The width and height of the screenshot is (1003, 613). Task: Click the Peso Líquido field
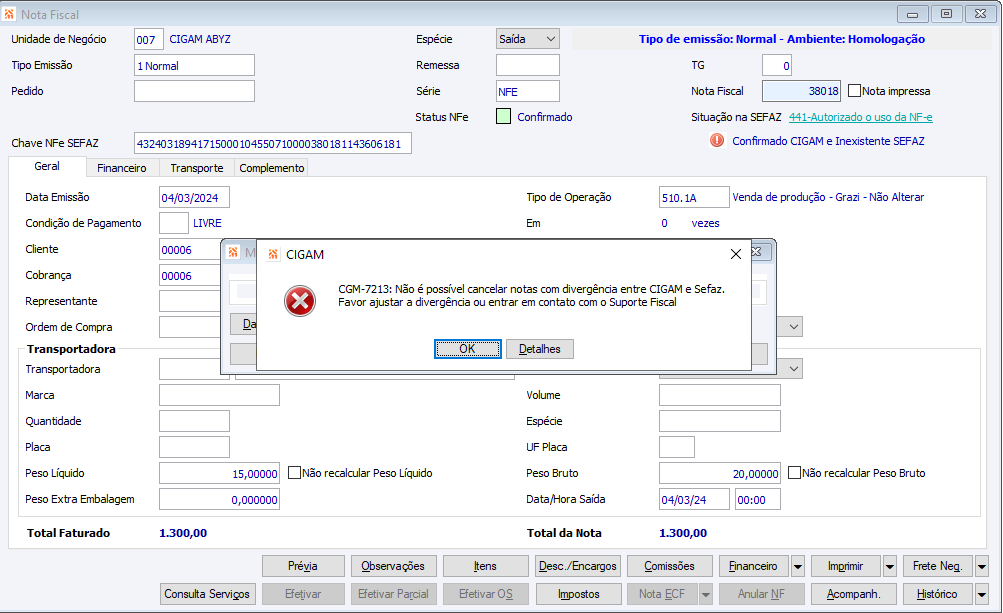(219, 474)
